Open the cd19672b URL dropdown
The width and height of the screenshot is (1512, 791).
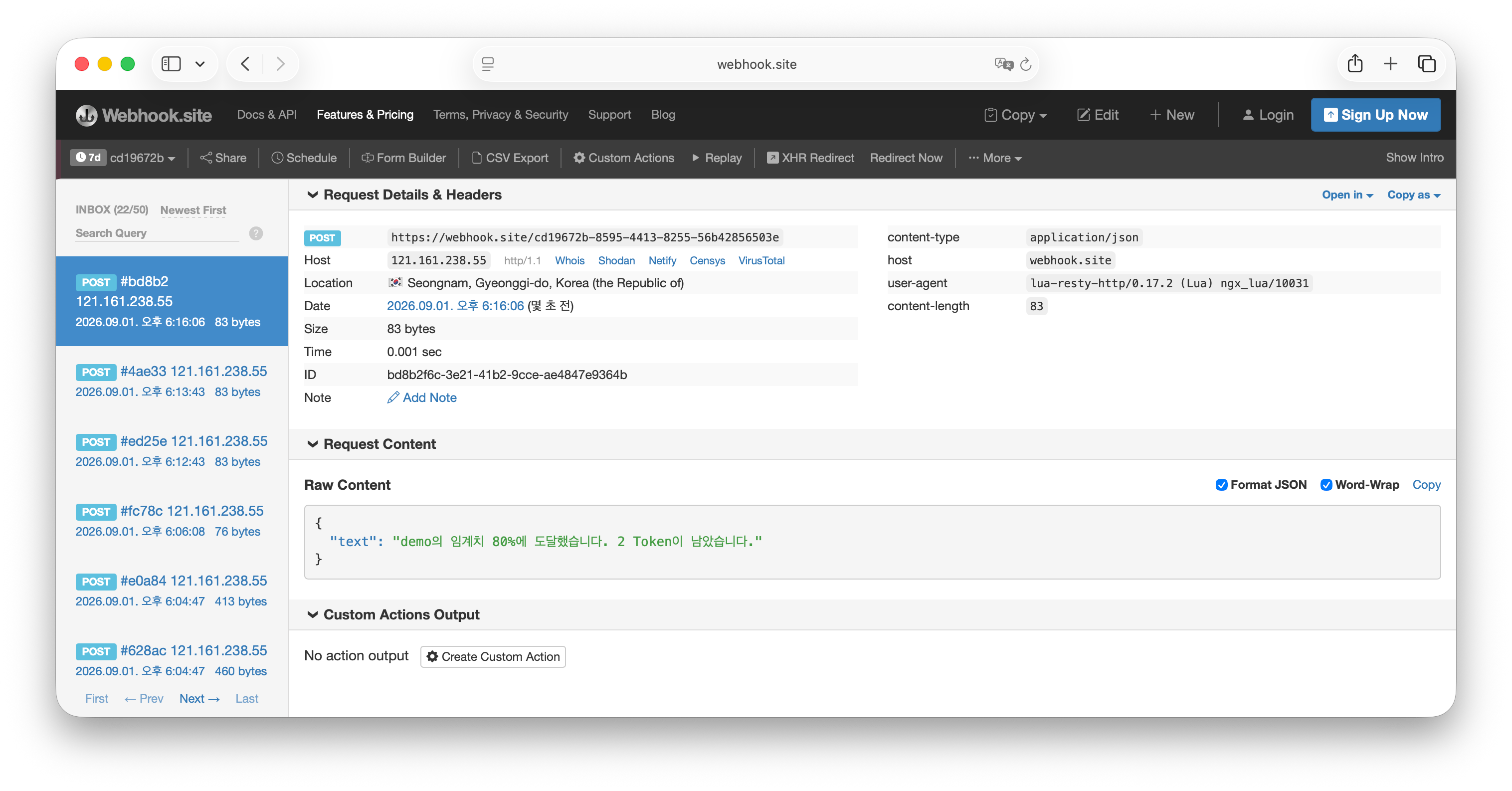click(143, 158)
